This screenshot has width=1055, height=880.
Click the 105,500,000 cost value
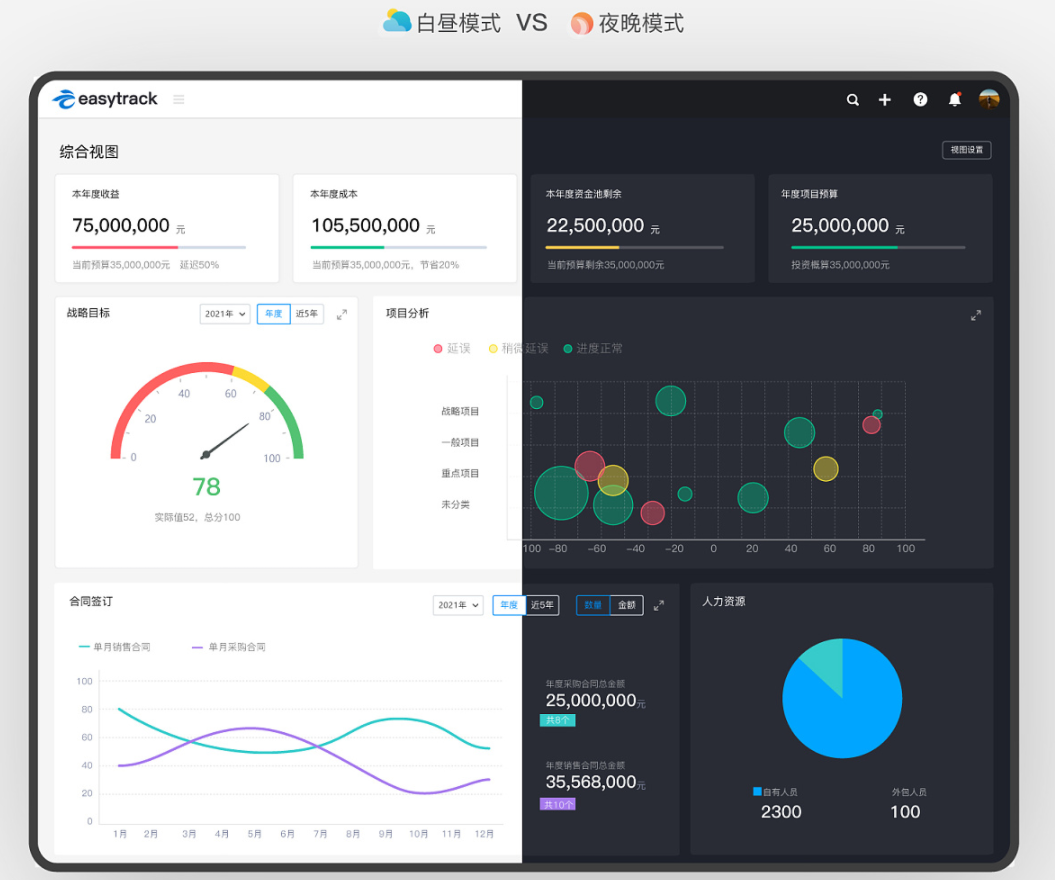coord(365,225)
